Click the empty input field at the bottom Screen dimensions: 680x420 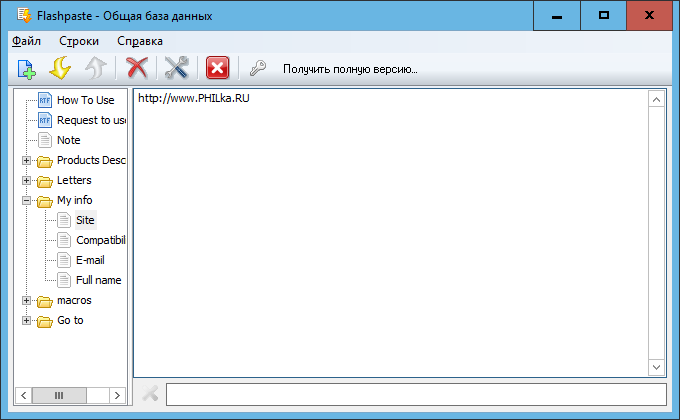coord(416,394)
